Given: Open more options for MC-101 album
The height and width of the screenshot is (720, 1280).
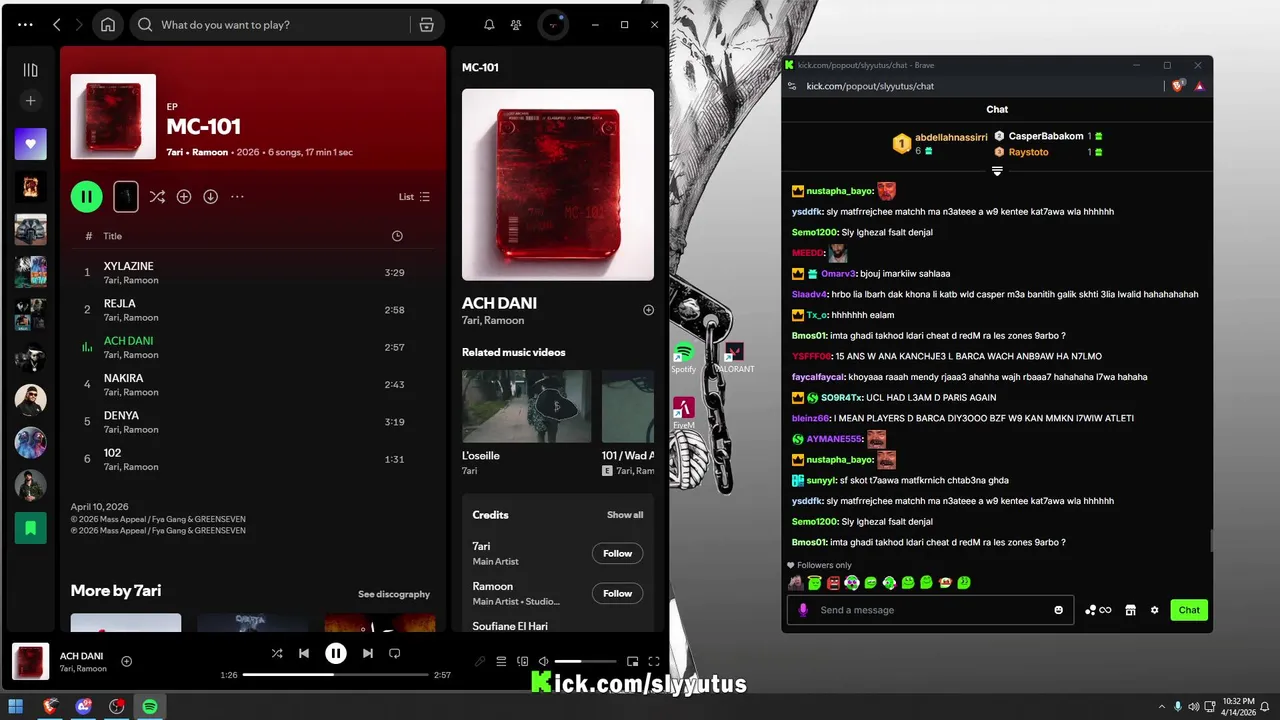Looking at the screenshot, I should (x=237, y=197).
